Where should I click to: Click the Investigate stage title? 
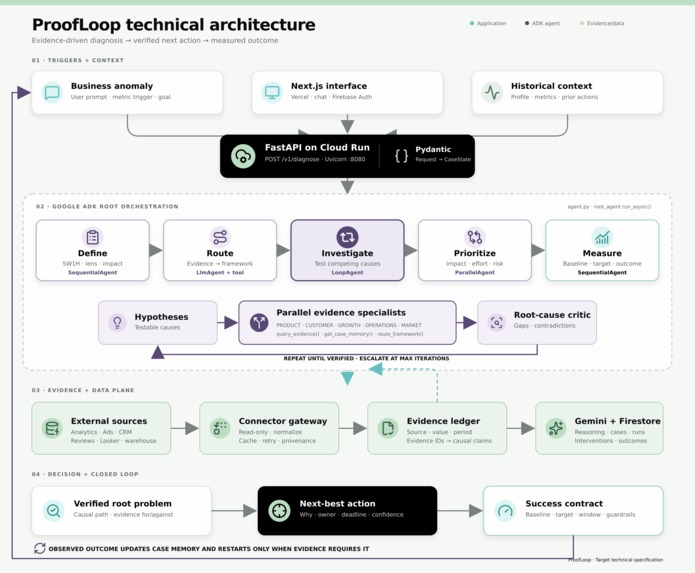(347, 253)
